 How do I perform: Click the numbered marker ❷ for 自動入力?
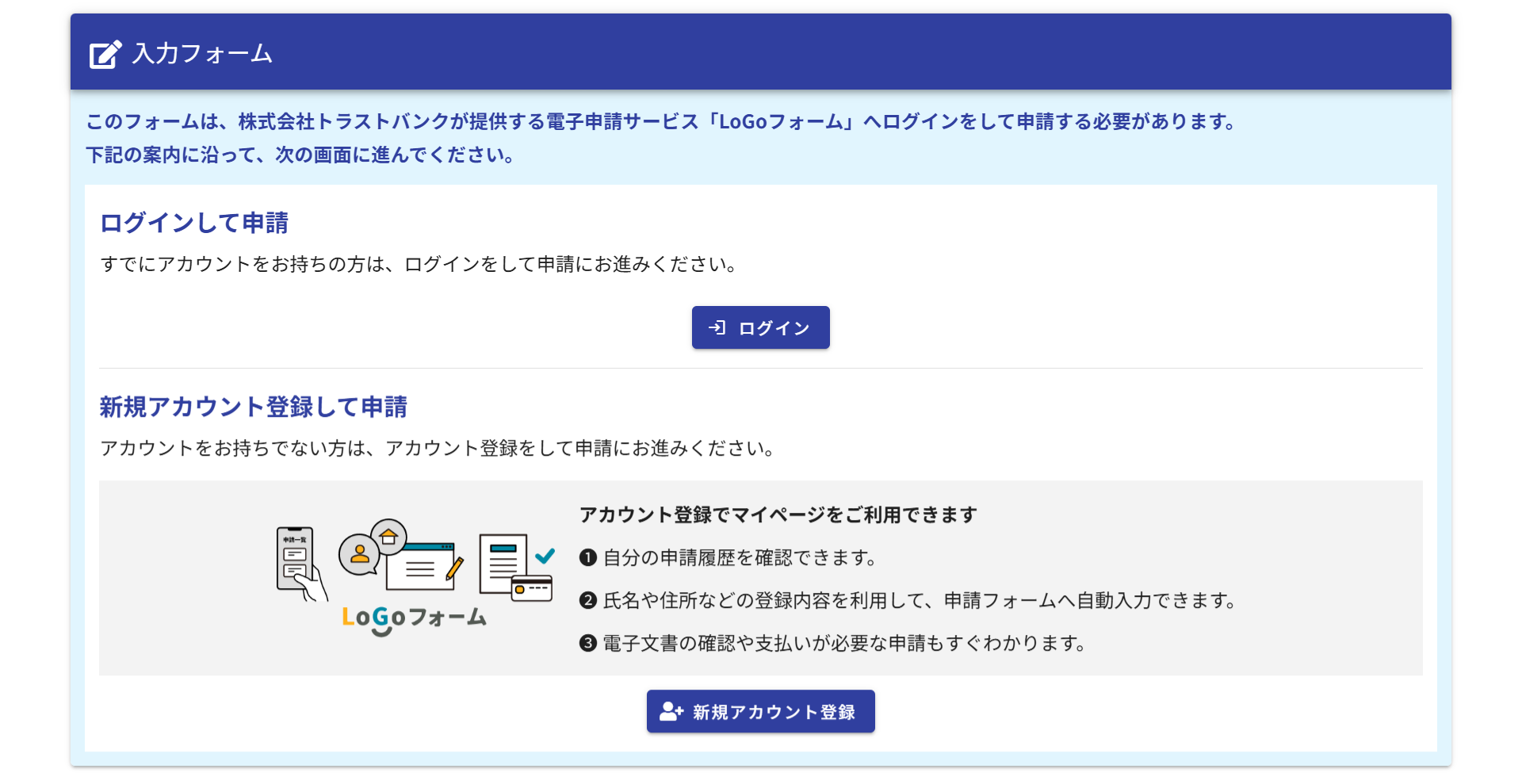pos(587,600)
